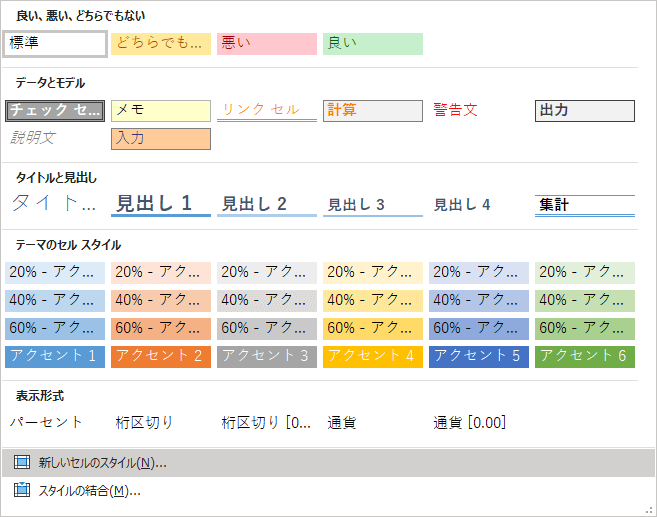The image size is (657, 517).
Task: Apply the アクセント 6 green swatch
Action: click(x=584, y=356)
